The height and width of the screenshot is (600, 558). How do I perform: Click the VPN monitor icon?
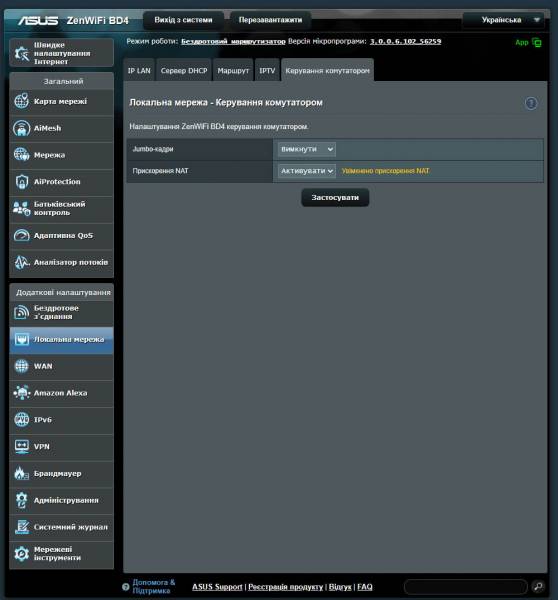(x=21, y=447)
